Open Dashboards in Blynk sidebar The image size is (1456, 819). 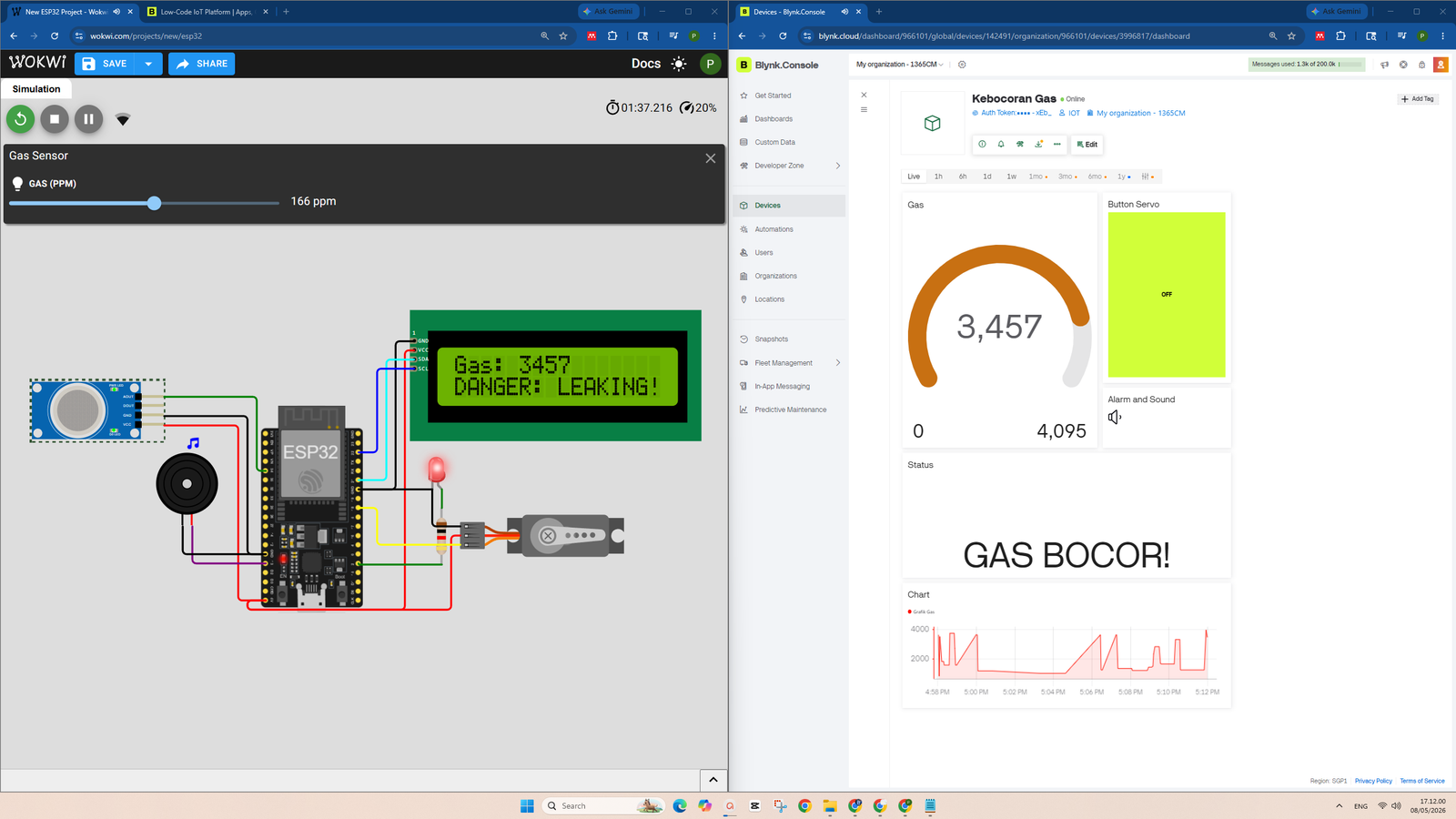(773, 119)
